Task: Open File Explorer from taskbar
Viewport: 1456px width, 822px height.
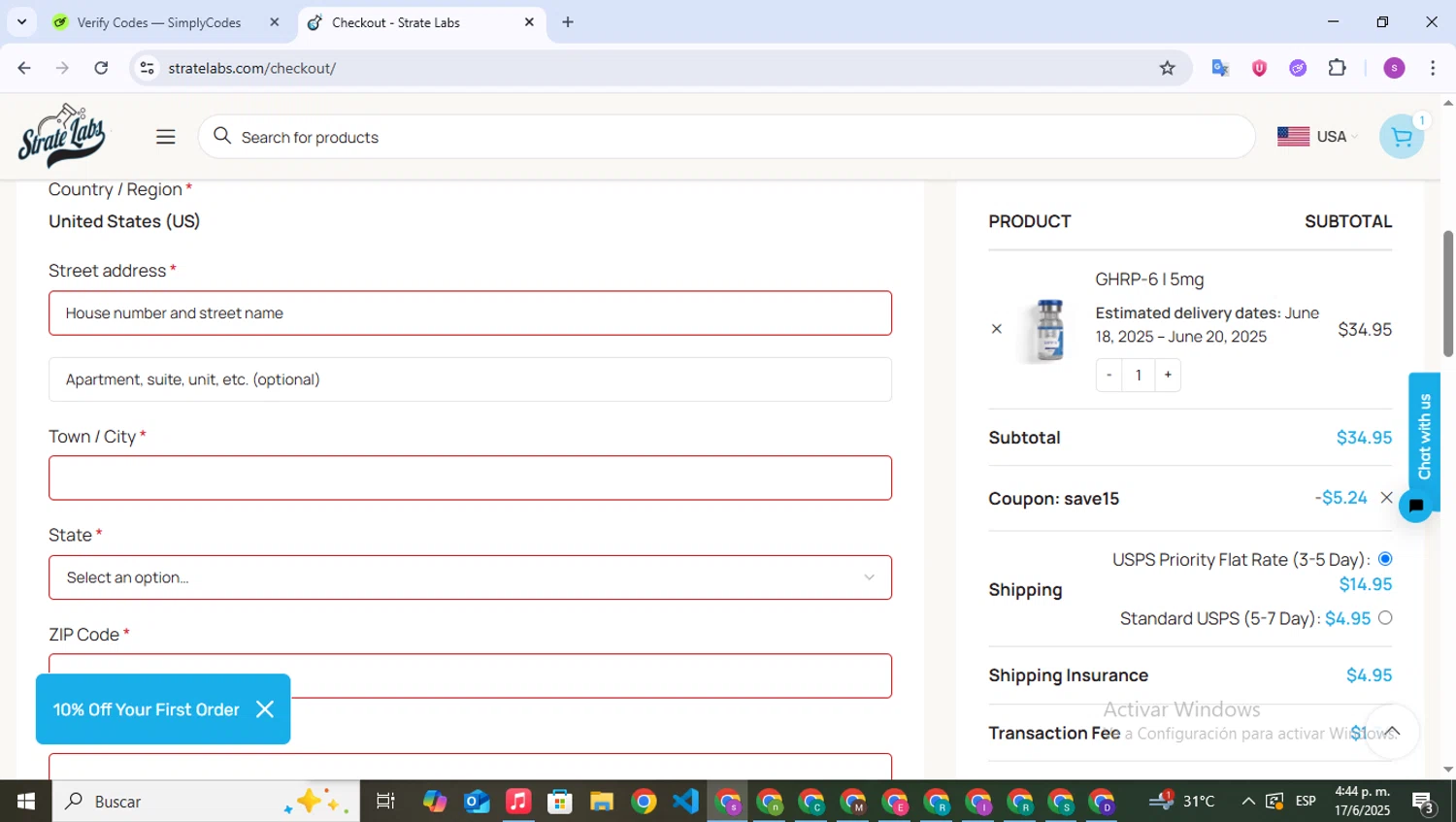Action: 602,802
